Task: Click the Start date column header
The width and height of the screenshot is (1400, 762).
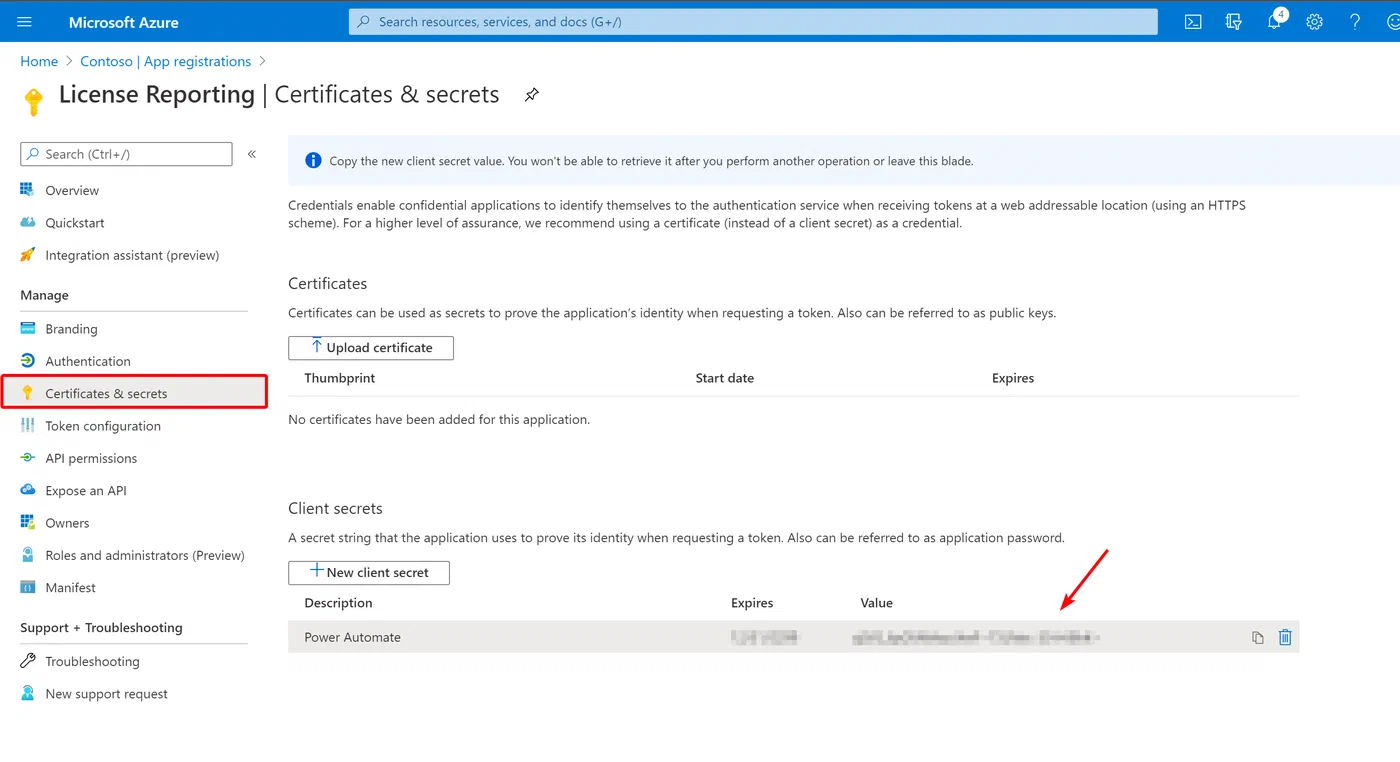Action: 725,378
